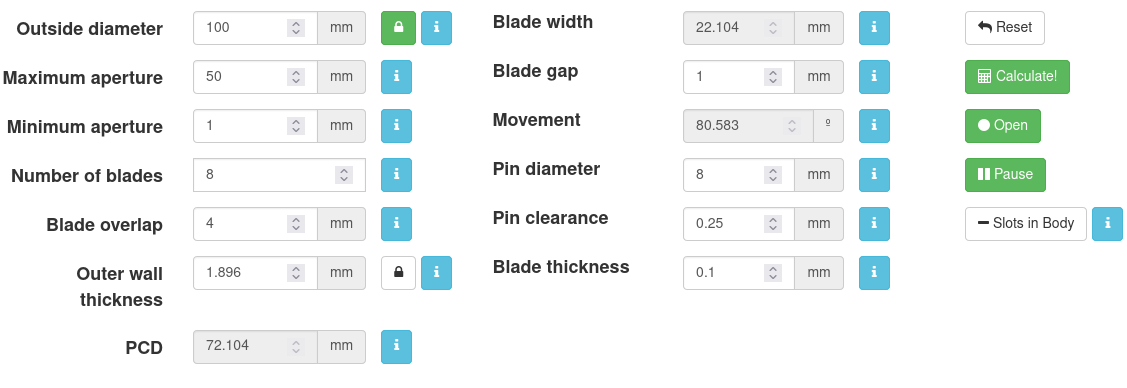This screenshot has height=388, width=1127.
Task: Click the green Calculate! button
Action: pos(1017,77)
